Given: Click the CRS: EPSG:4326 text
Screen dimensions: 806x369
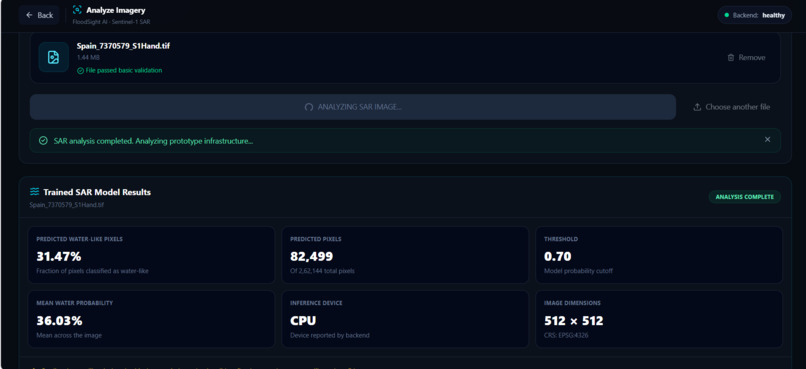Looking at the screenshot, I should [x=565, y=336].
